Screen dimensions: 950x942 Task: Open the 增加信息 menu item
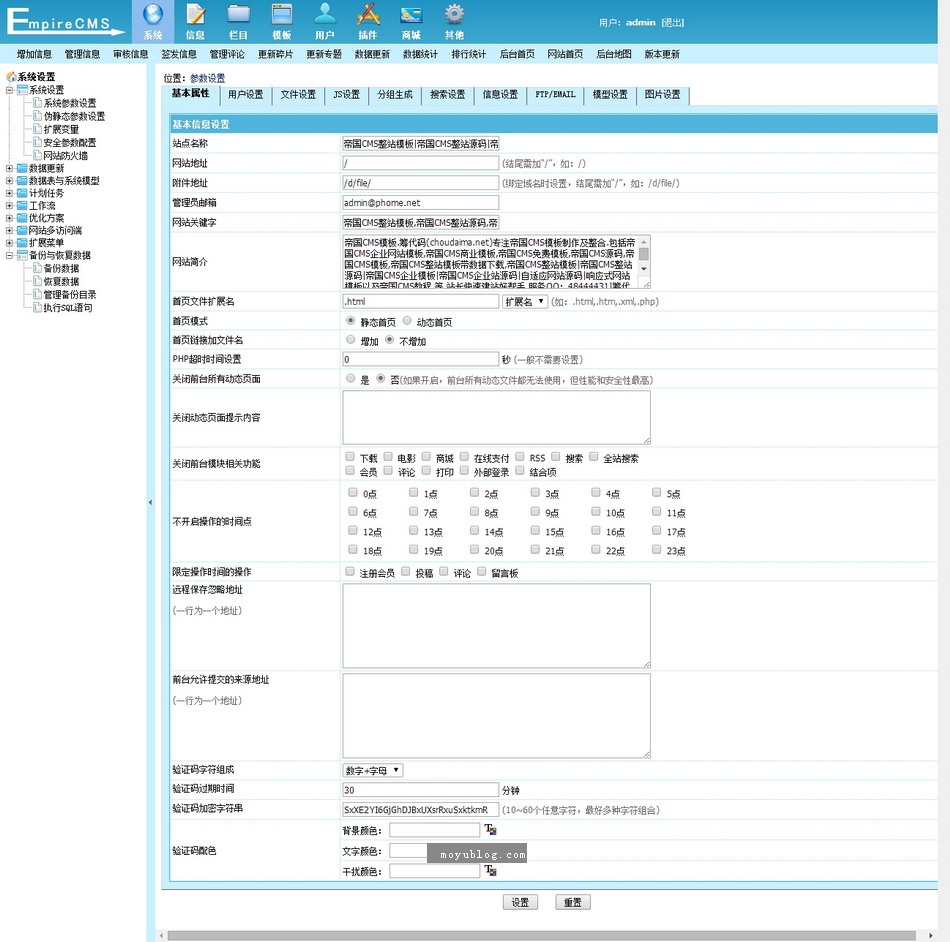click(x=34, y=54)
